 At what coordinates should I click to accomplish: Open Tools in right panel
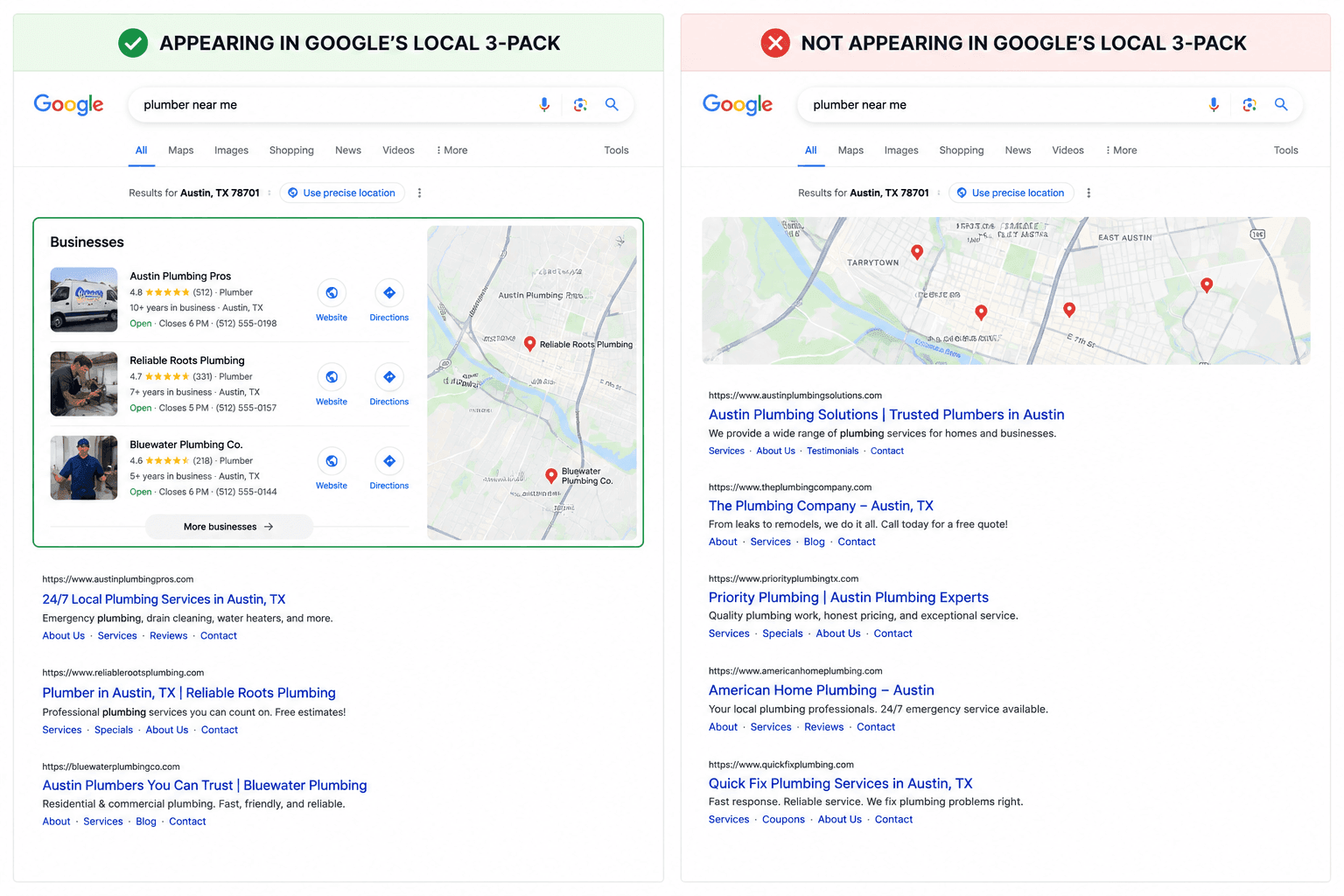pyautogui.click(x=1285, y=150)
